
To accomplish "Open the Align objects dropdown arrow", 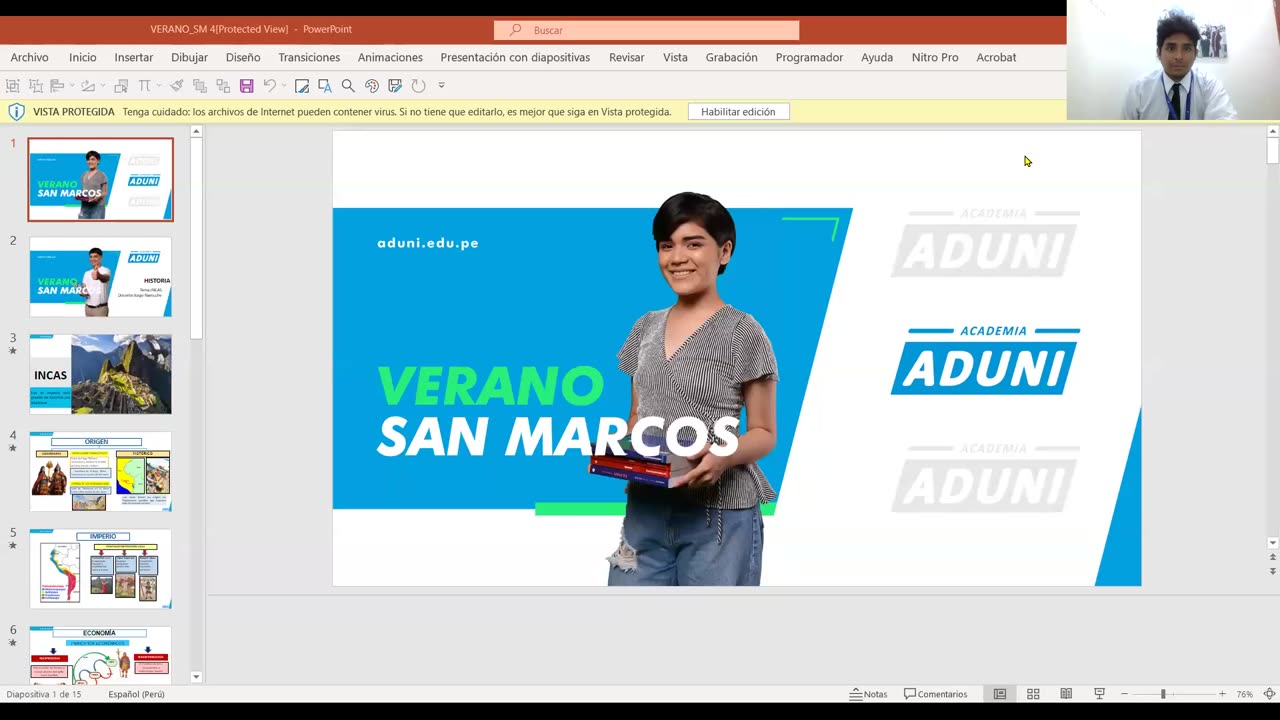I will tap(72, 86).
